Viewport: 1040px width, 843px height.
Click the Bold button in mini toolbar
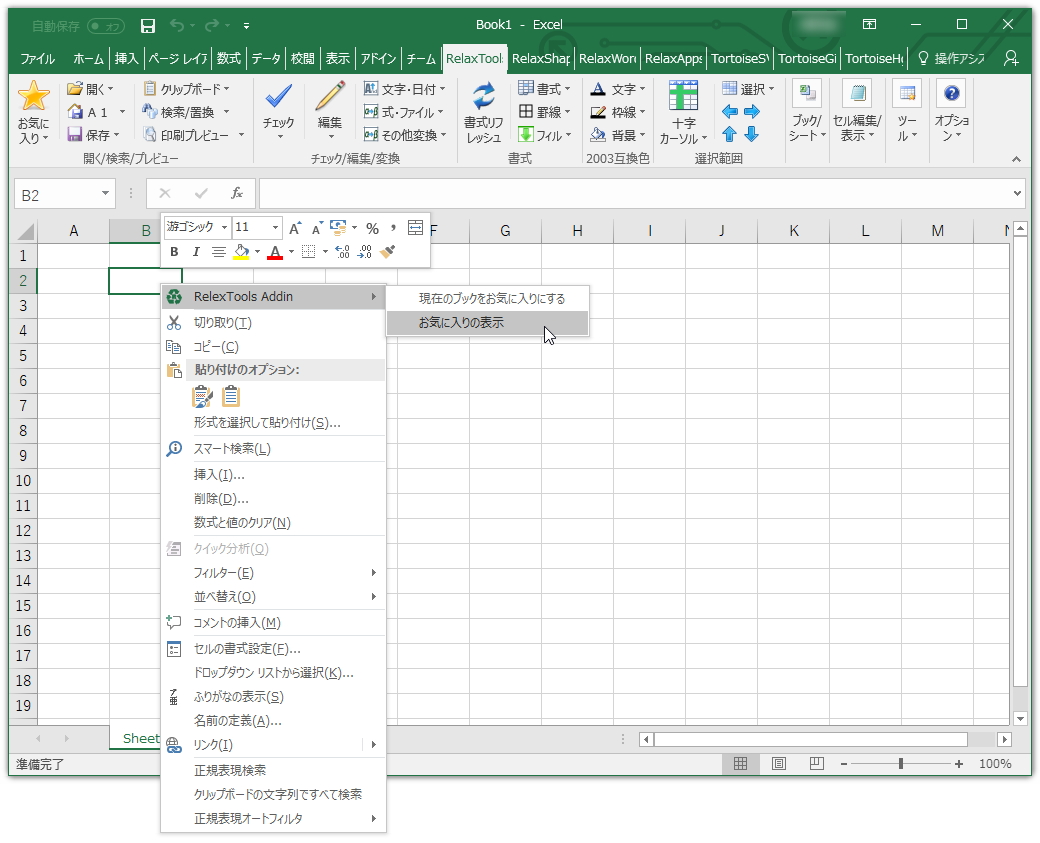[174, 252]
